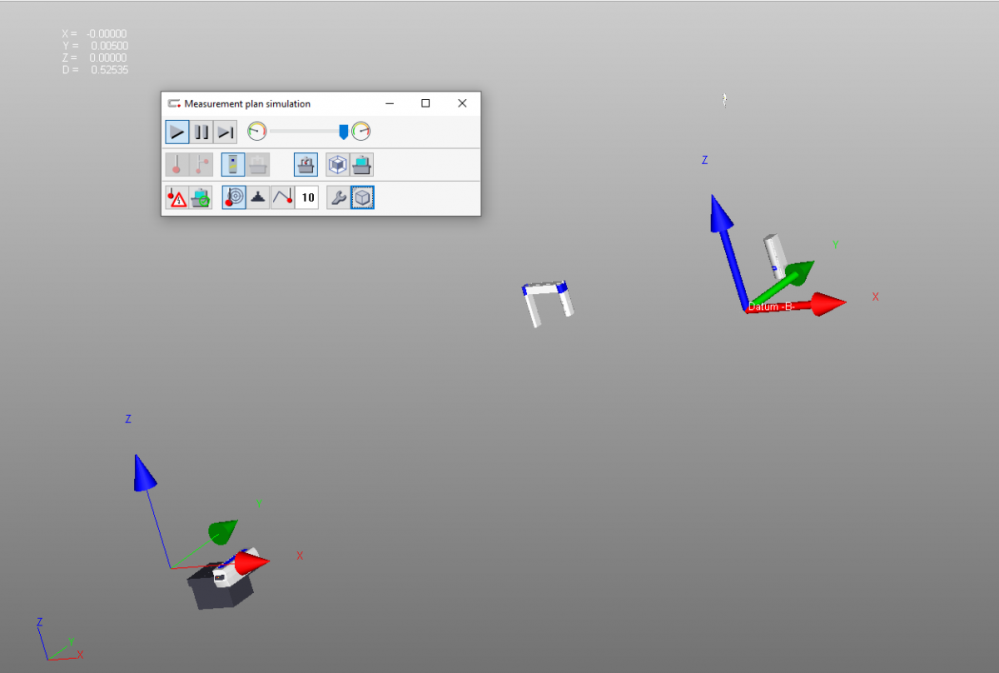The height and width of the screenshot is (673, 999).
Task: Click the machine with cyan workpiece icon
Action: (362, 164)
